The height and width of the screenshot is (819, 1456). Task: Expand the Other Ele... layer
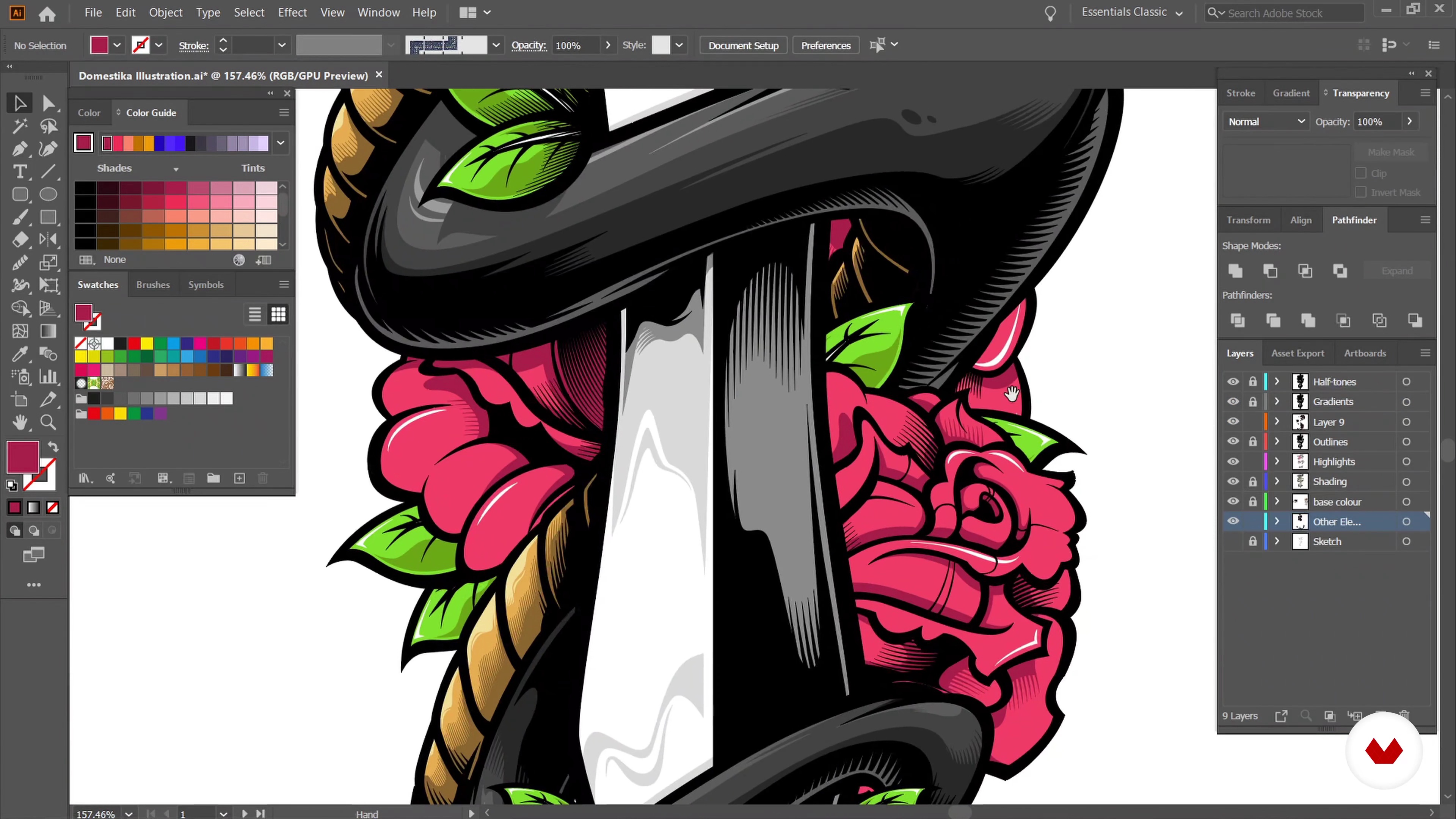(x=1277, y=521)
